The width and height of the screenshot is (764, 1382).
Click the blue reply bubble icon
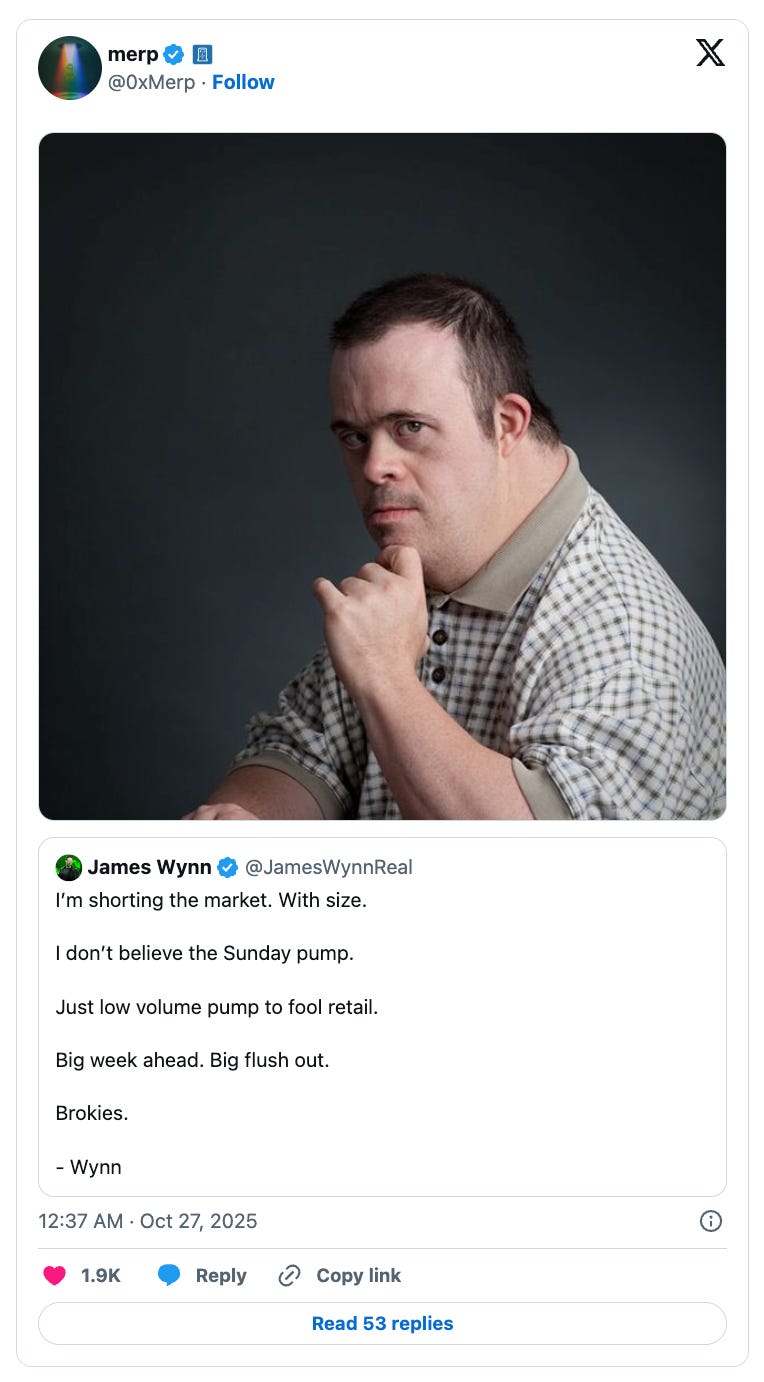click(169, 1275)
